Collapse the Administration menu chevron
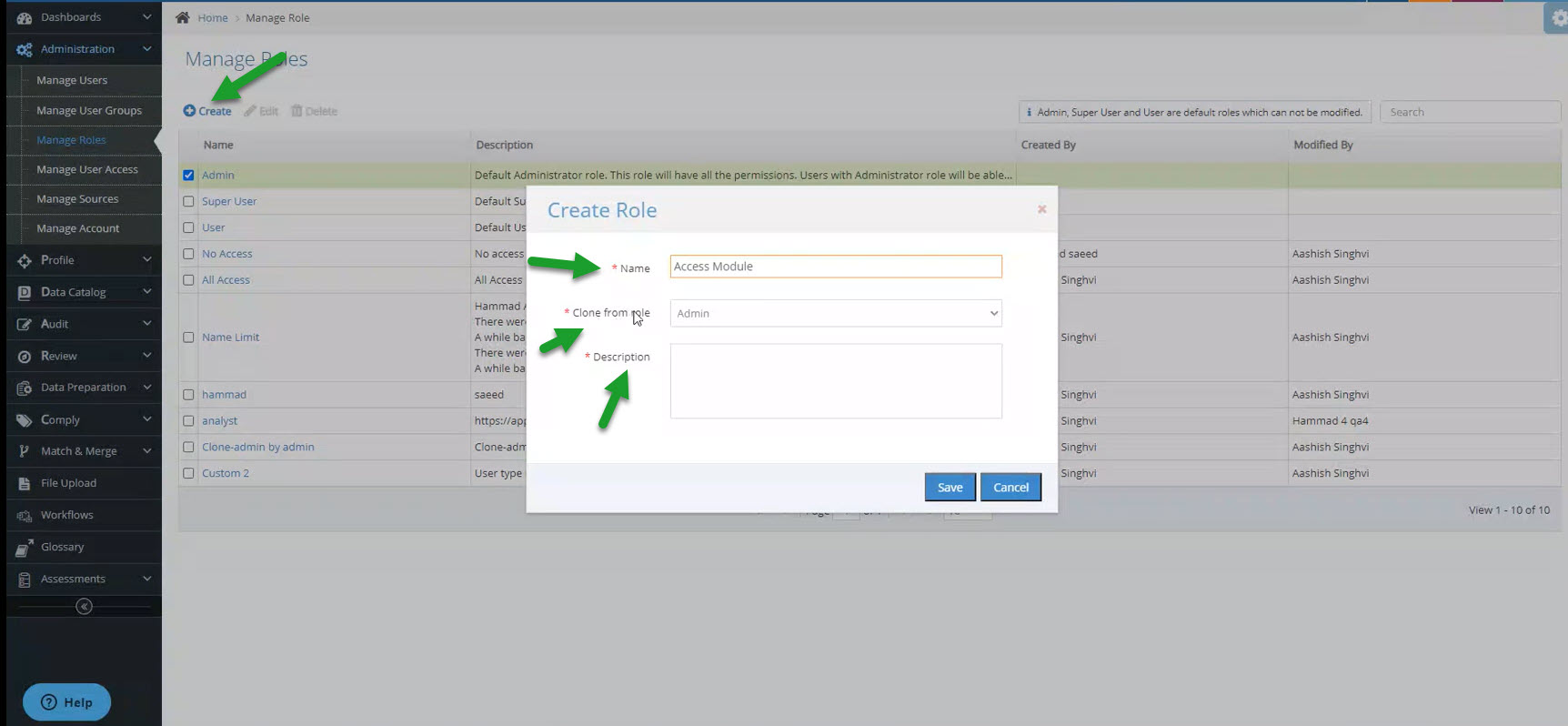The height and width of the screenshot is (726, 1568). [146, 49]
